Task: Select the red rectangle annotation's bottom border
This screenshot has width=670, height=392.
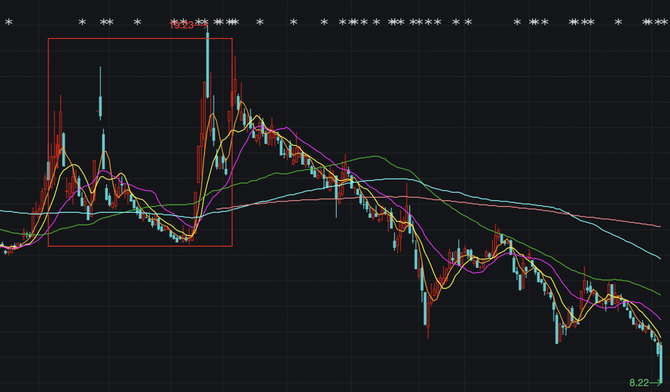Action: (x=140, y=246)
